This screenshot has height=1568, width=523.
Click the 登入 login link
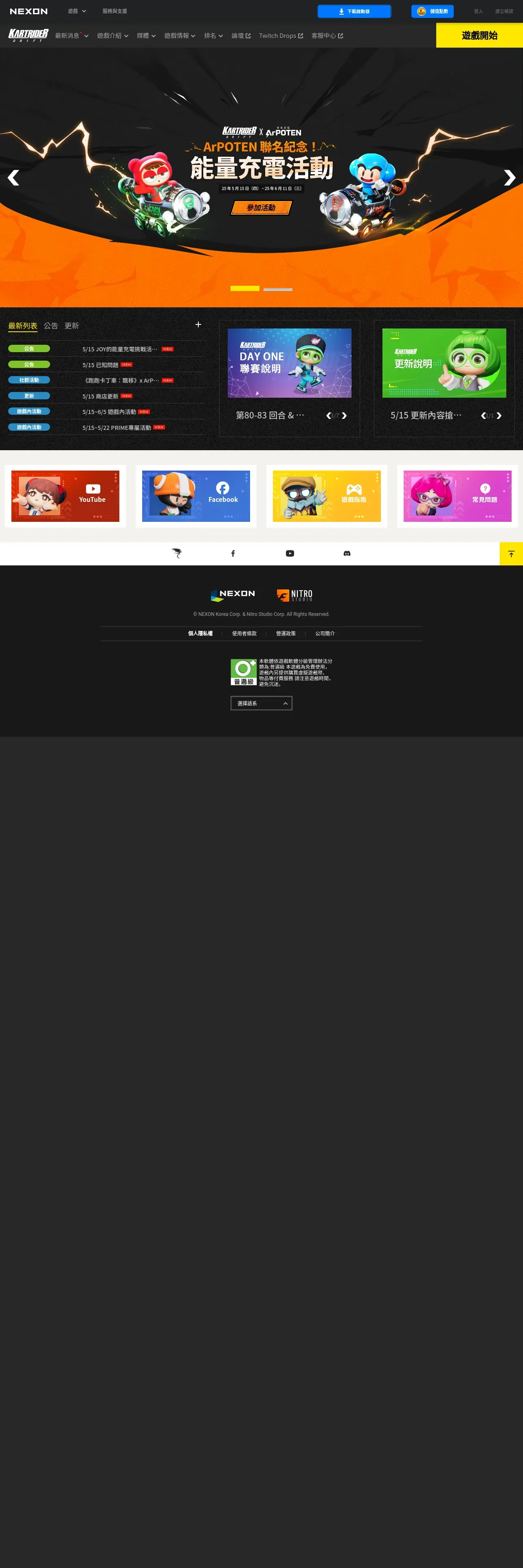(x=478, y=11)
